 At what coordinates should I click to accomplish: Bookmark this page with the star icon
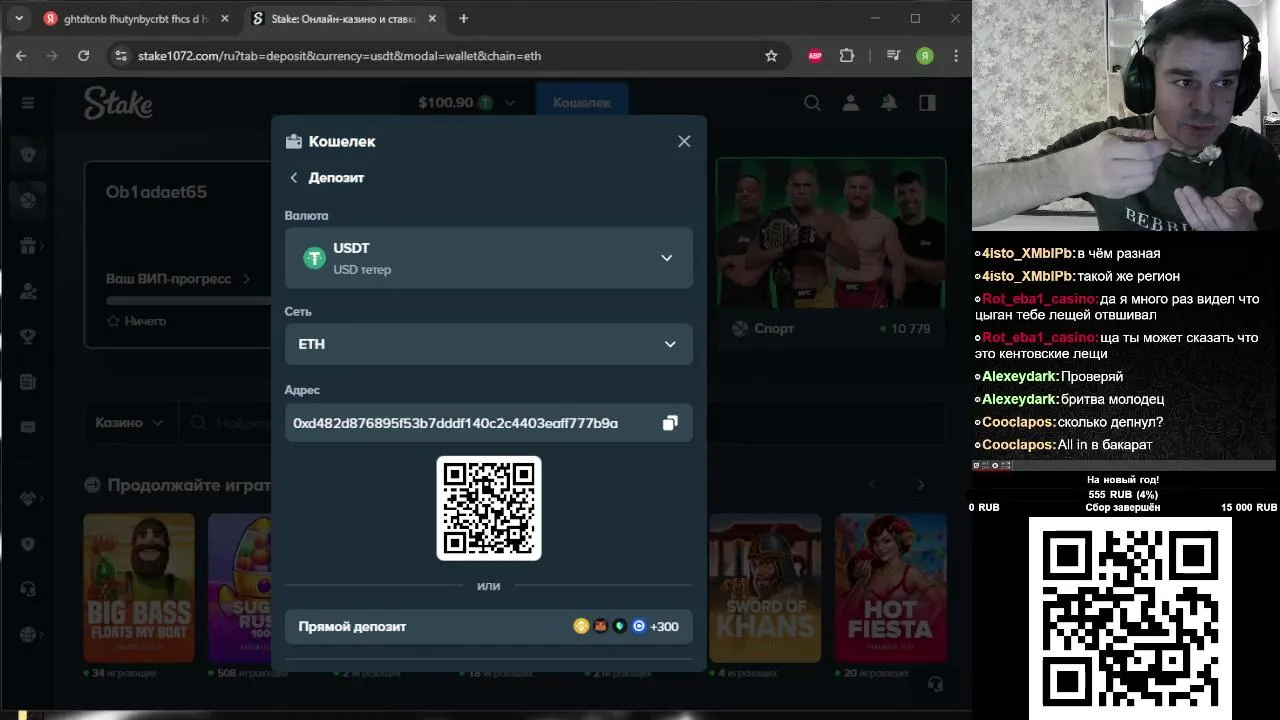click(771, 56)
